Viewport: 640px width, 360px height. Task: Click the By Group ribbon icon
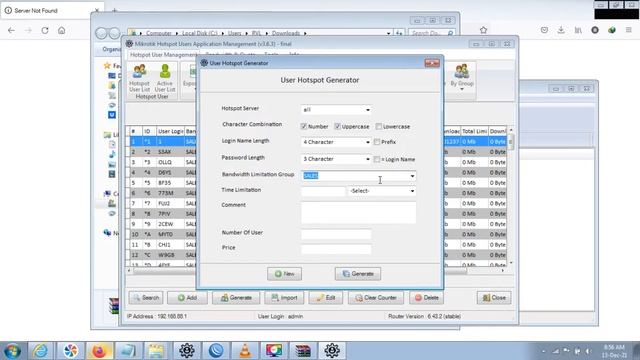[462, 76]
